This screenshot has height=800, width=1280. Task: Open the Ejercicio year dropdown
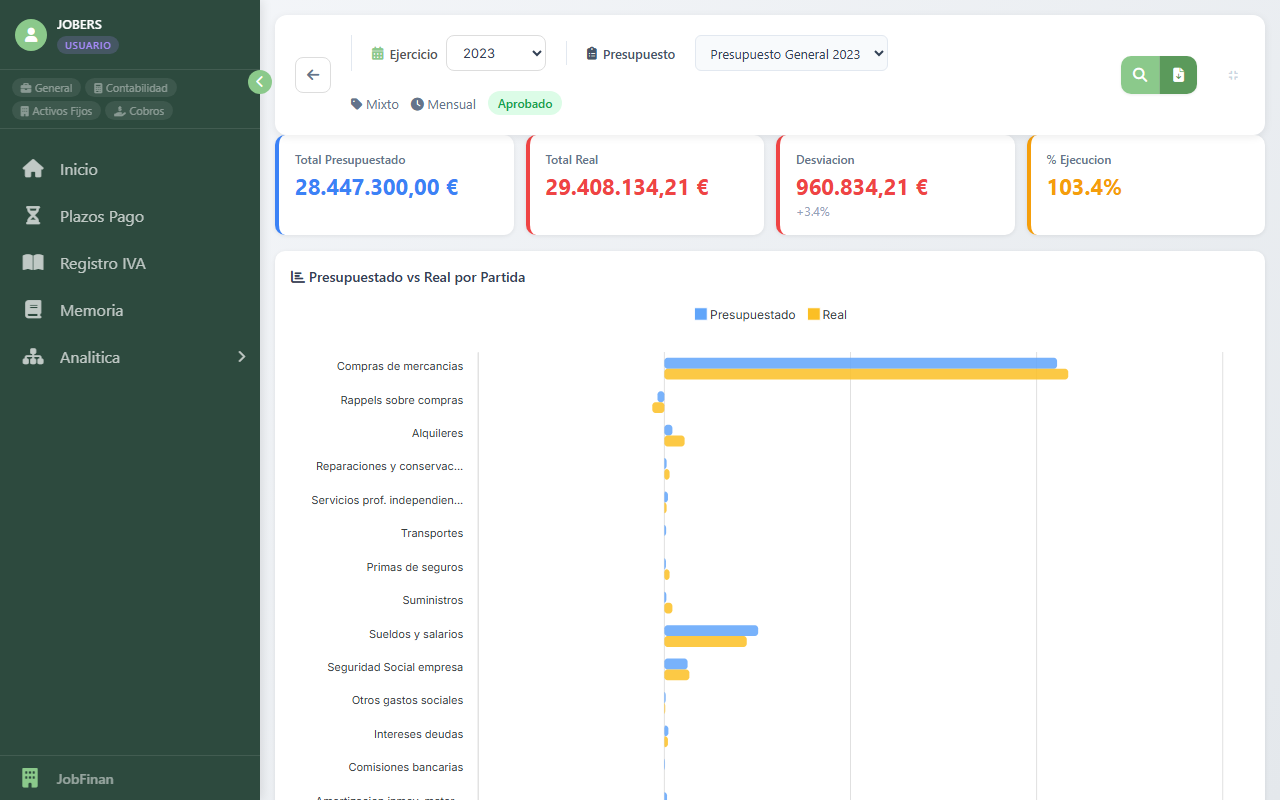pos(495,54)
